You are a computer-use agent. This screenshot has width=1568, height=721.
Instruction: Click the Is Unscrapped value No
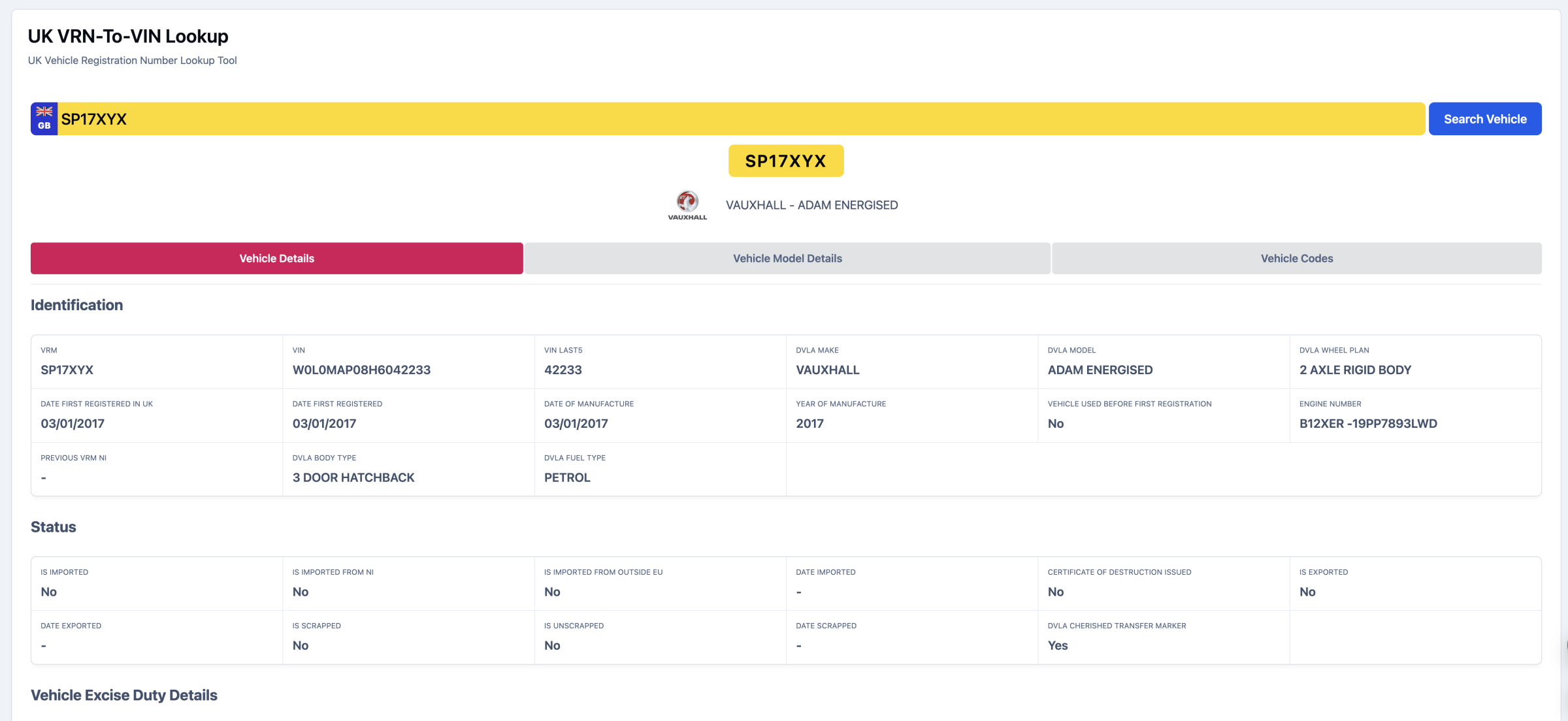pos(552,646)
